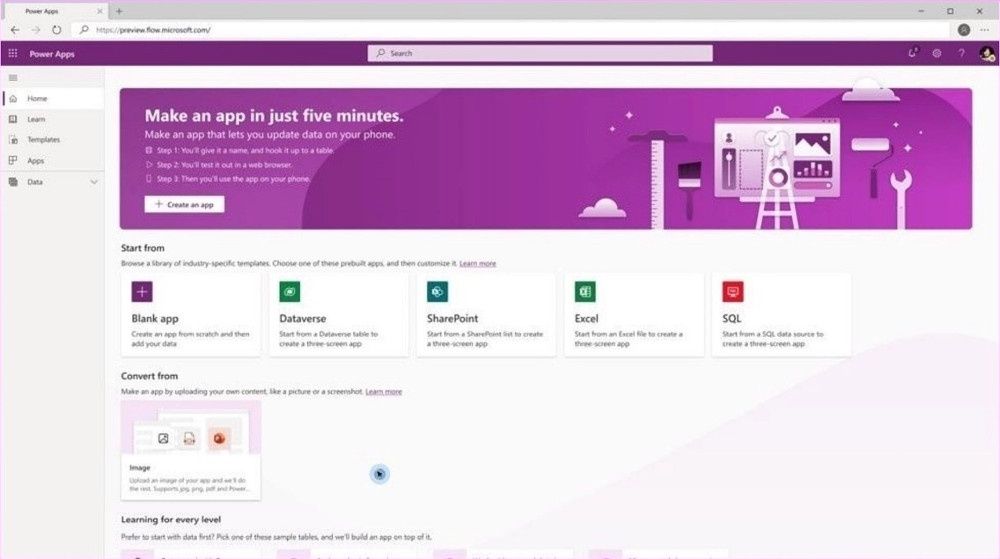1000x559 pixels.
Task: Click the SQL tile icon
Action: pos(733,292)
